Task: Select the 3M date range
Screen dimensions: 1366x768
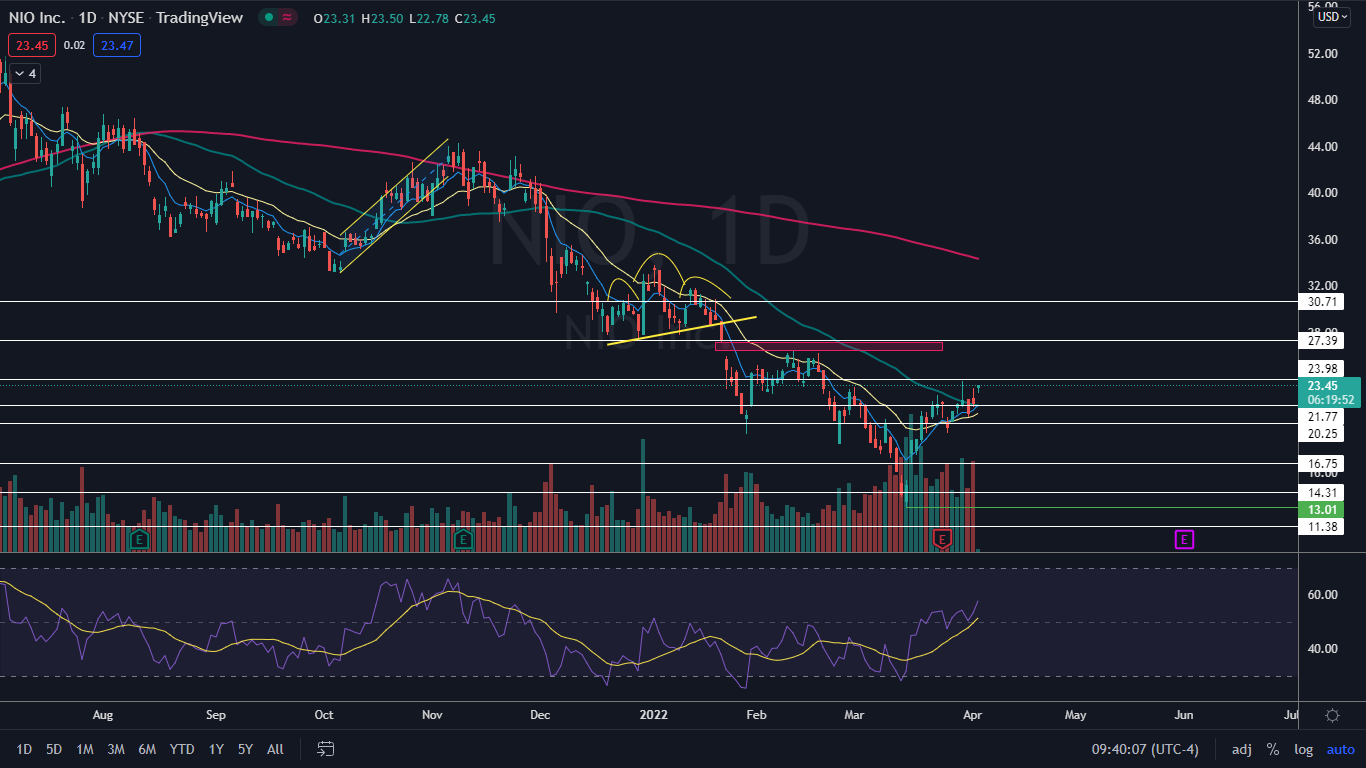Action: tap(116, 749)
